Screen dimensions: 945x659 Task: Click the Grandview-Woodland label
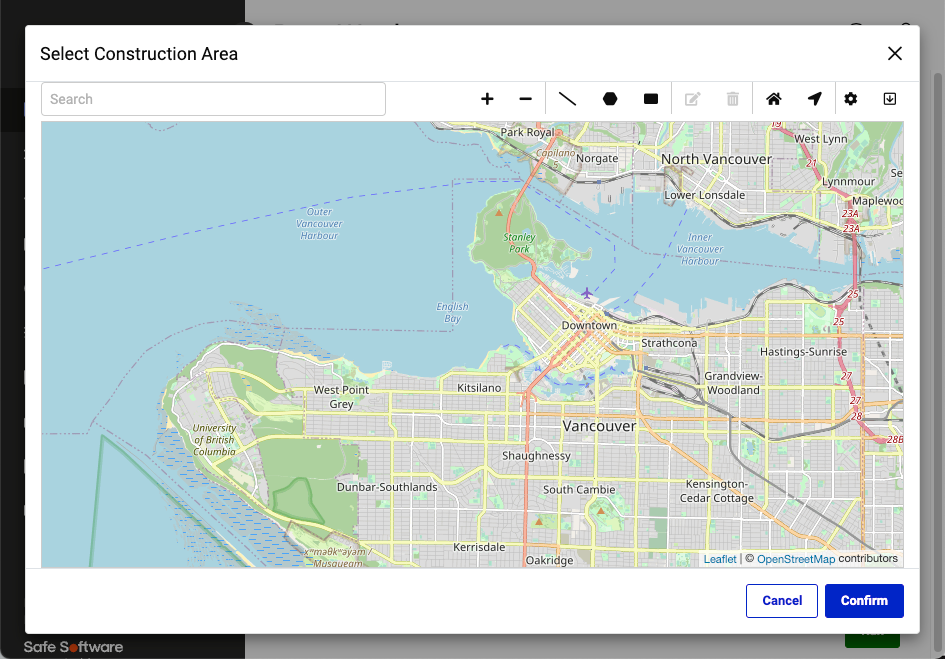(733, 383)
